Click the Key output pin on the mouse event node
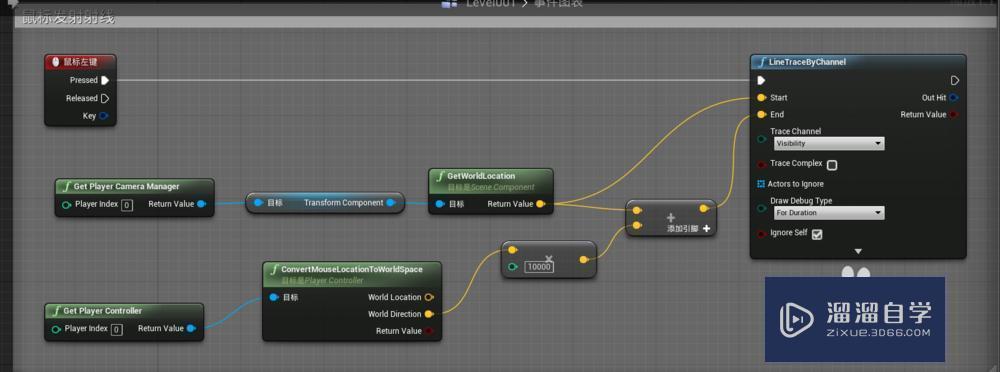Image resolution: width=1000 pixels, height=372 pixels. point(104,116)
